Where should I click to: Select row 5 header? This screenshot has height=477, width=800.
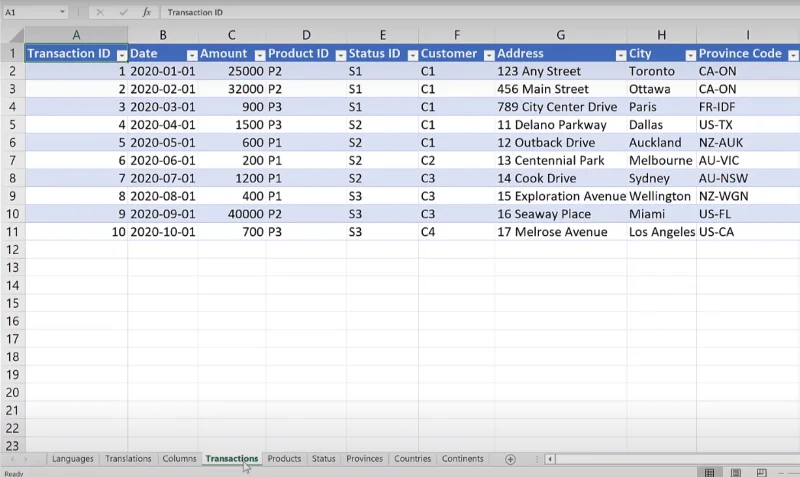click(x=12, y=125)
